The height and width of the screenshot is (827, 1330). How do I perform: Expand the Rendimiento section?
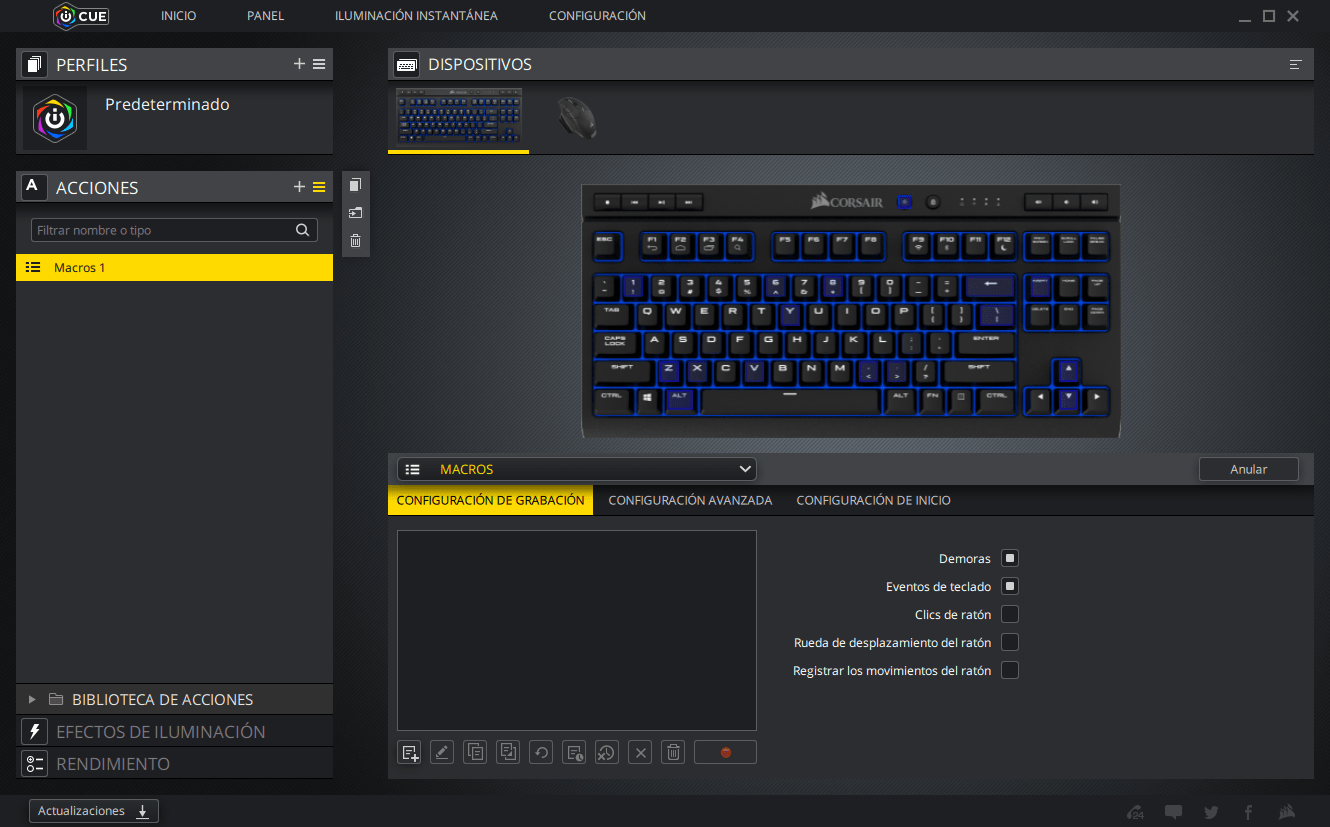pyautogui.click(x=174, y=764)
